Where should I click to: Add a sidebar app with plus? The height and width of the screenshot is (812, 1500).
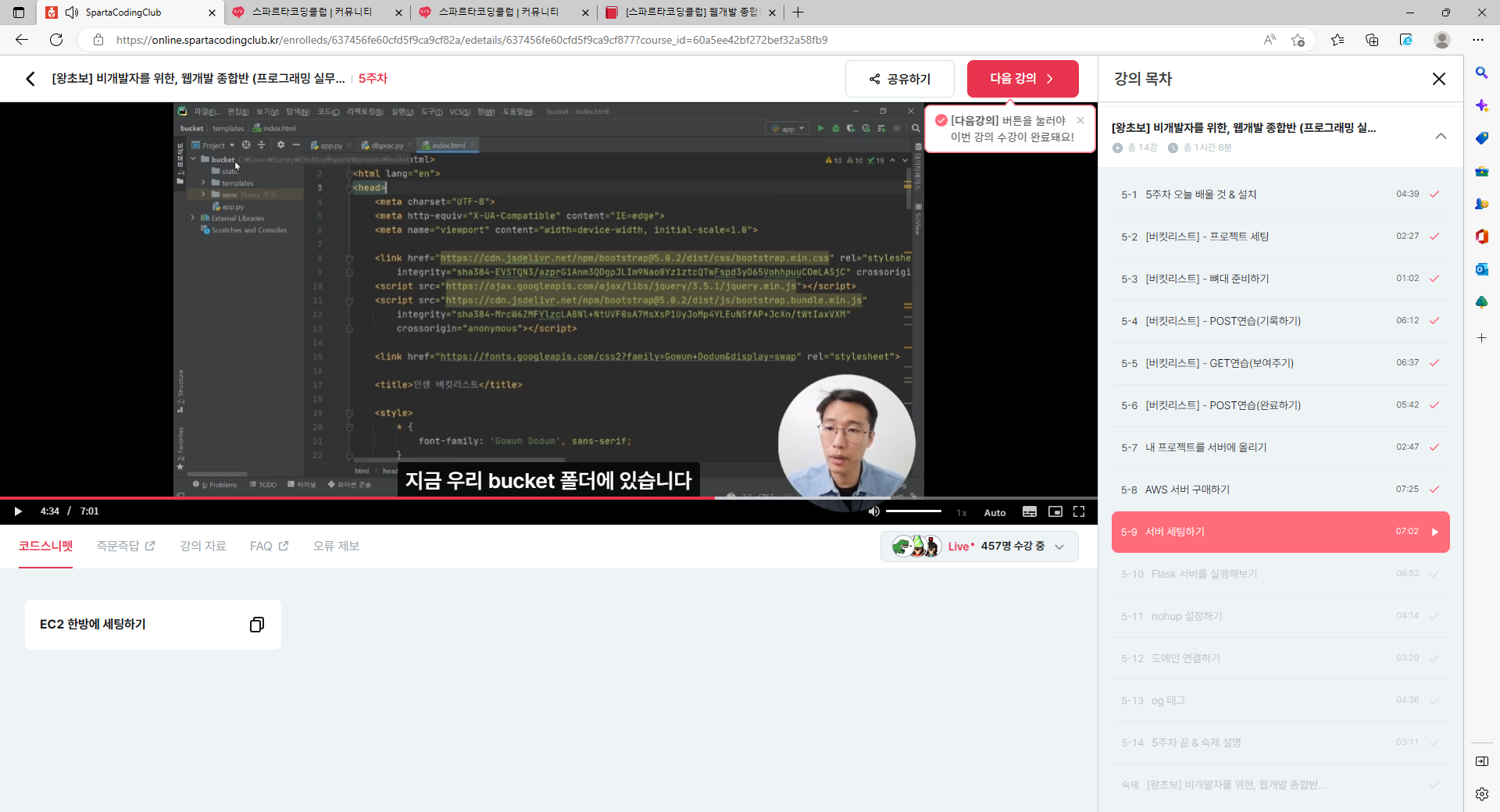point(1481,338)
